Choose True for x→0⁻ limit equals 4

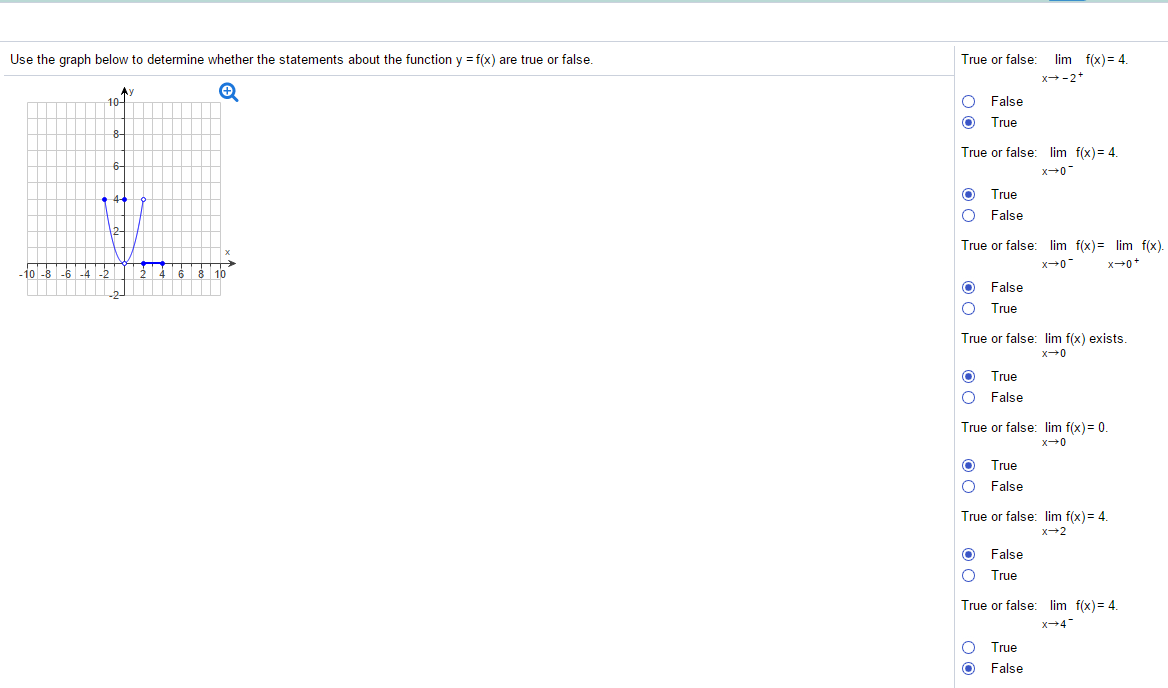[x=968, y=194]
